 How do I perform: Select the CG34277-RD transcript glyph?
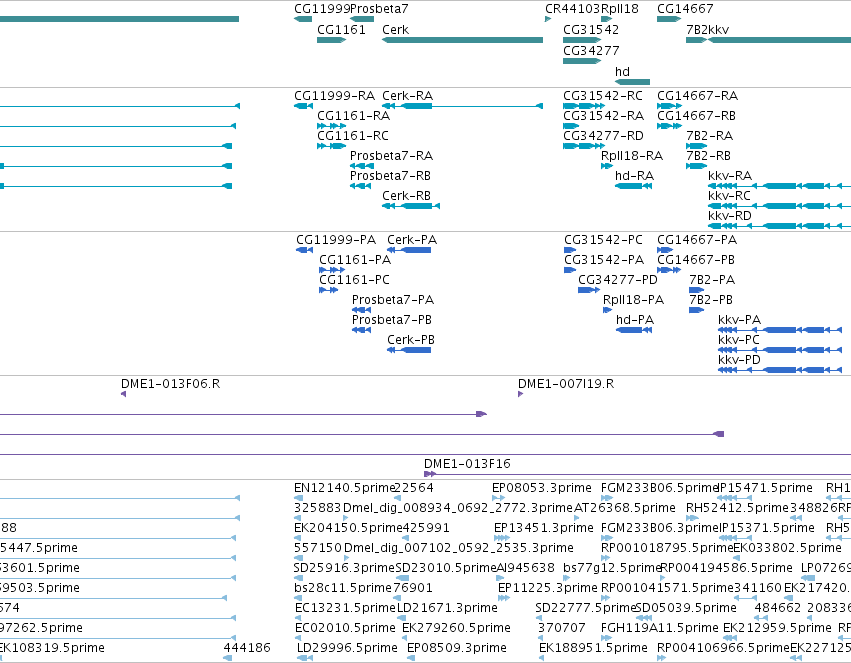pos(584,146)
